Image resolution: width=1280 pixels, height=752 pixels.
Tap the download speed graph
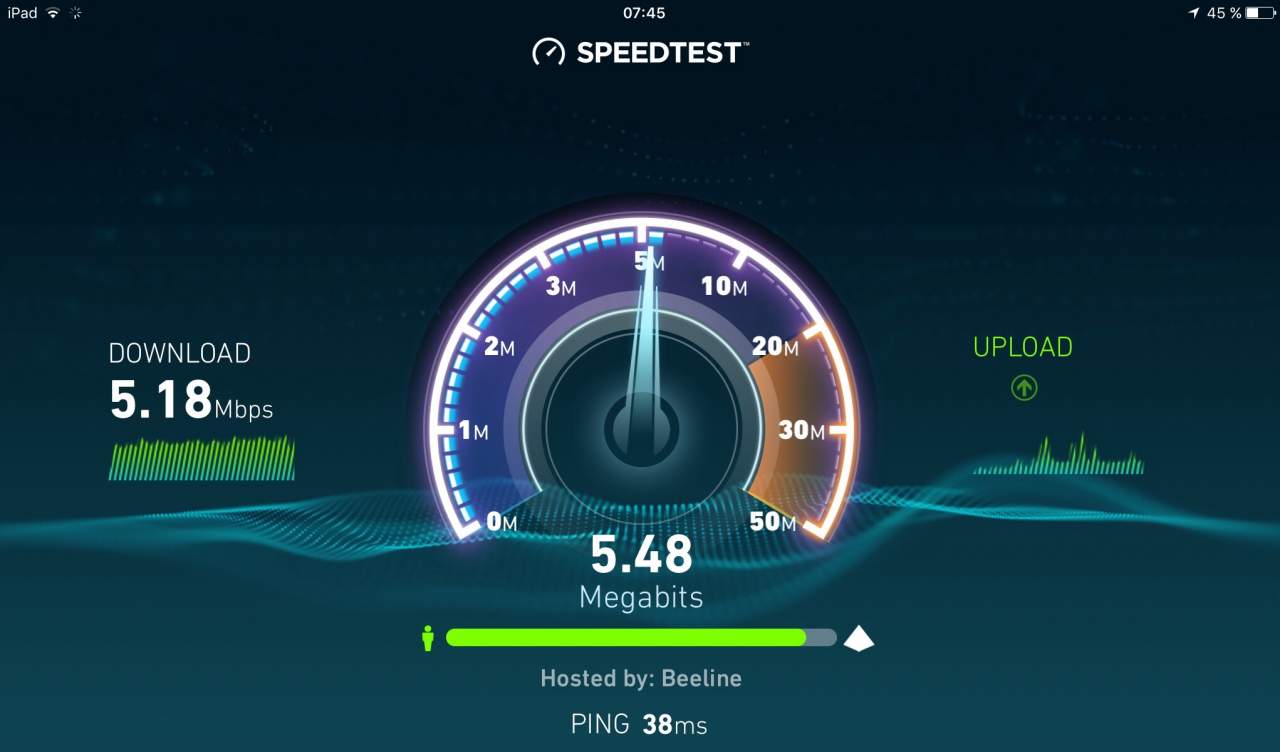pos(202,458)
